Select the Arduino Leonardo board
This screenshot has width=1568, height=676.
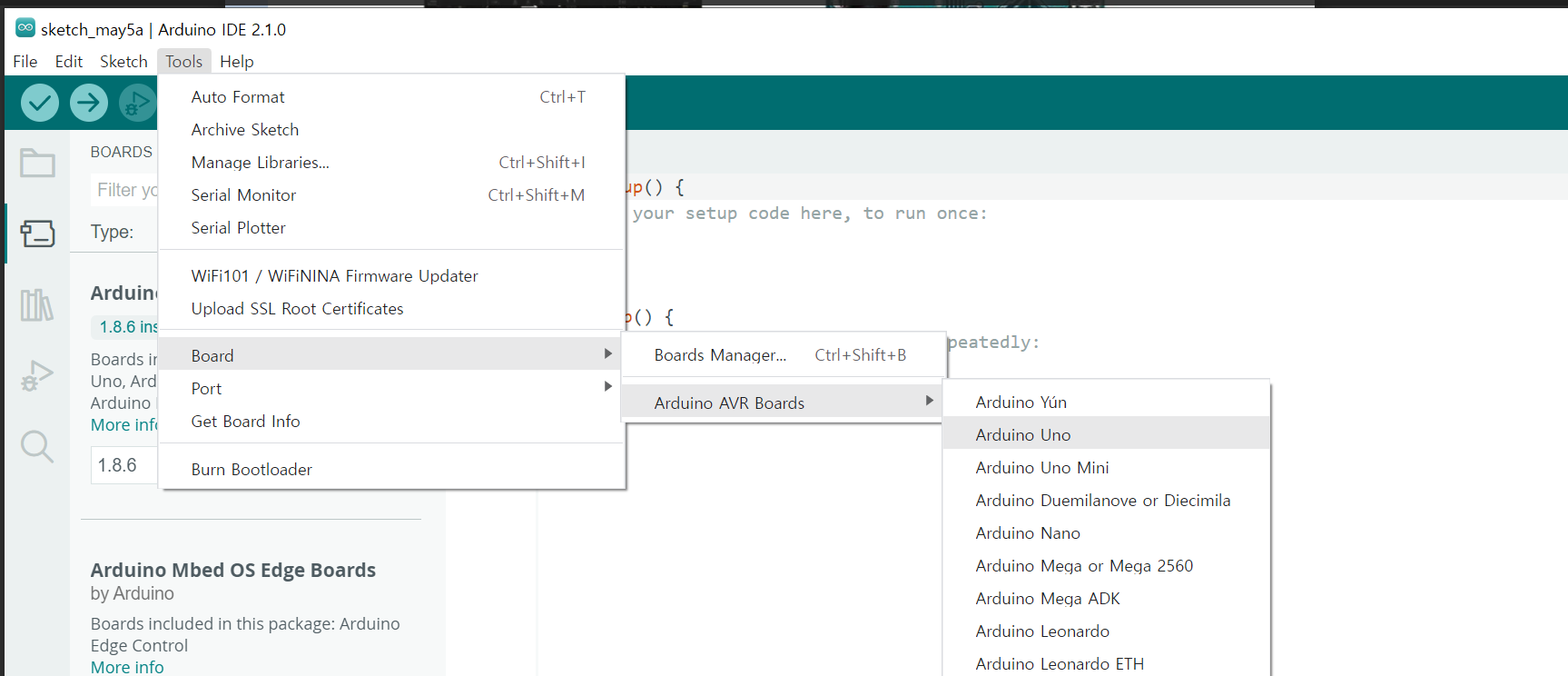(x=1106, y=631)
